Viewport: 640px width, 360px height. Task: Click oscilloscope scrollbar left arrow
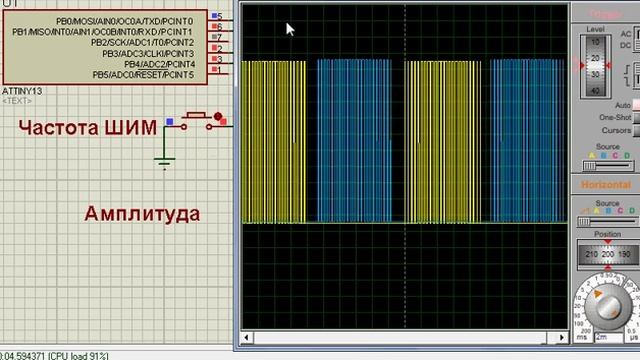pos(246,337)
